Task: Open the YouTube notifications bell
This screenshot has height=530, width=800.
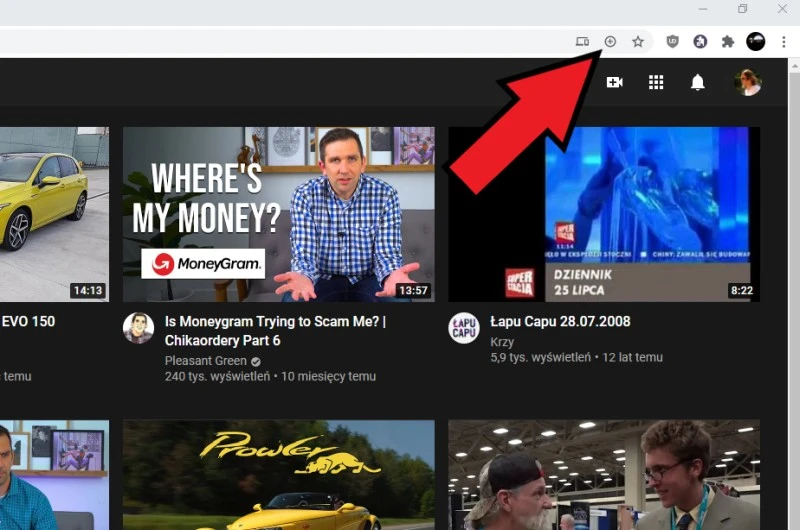Action: (697, 82)
